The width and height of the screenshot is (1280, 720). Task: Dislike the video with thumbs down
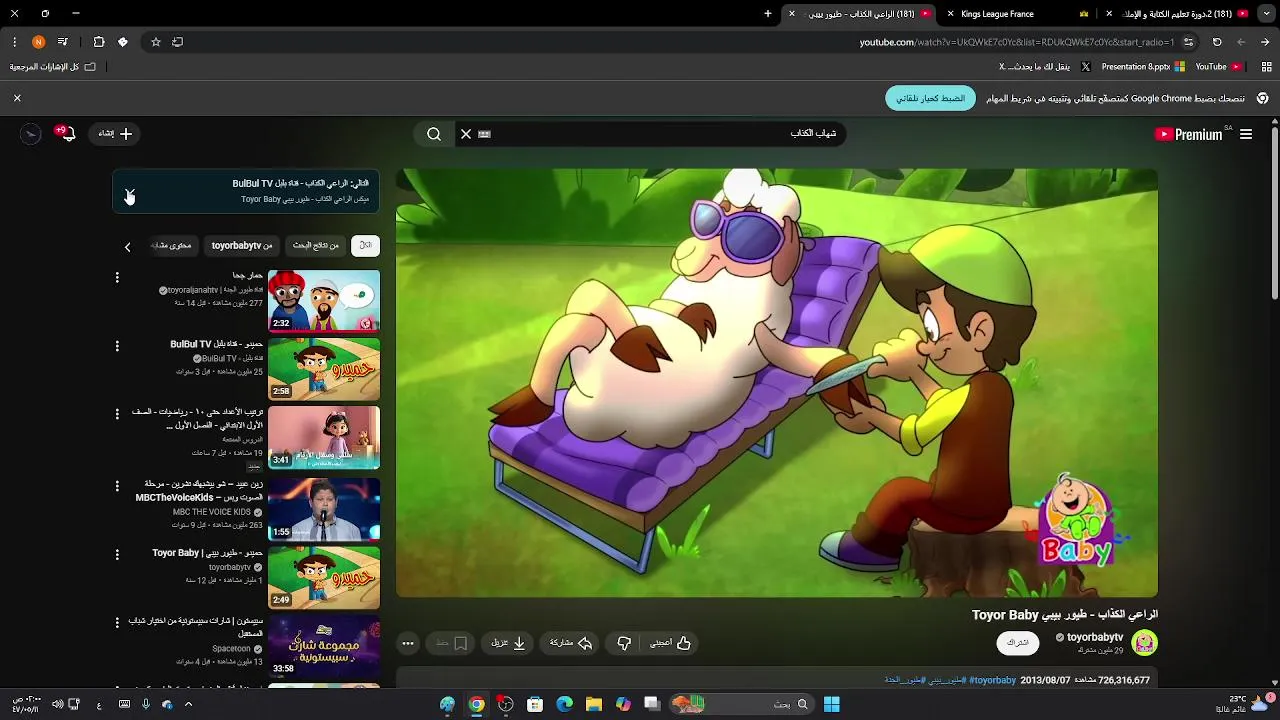[x=624, y=643]
